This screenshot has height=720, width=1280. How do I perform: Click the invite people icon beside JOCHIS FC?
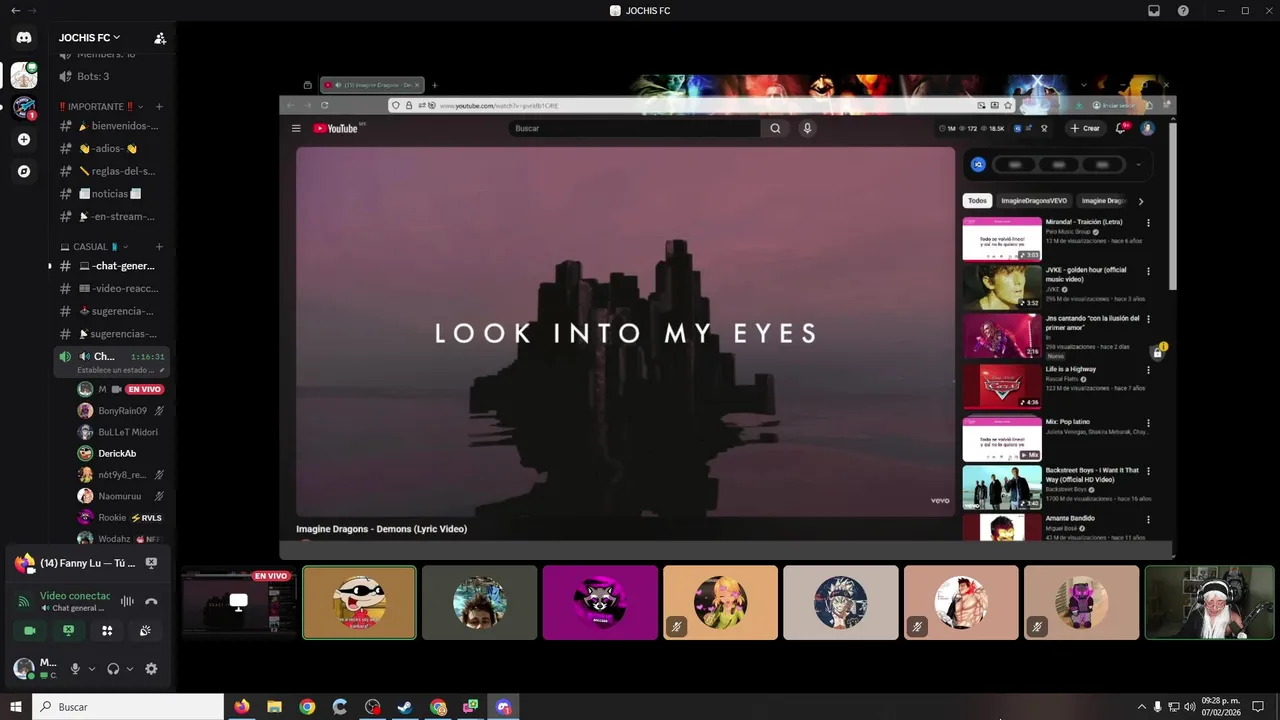pyautogui.click(x=160, y=38)
